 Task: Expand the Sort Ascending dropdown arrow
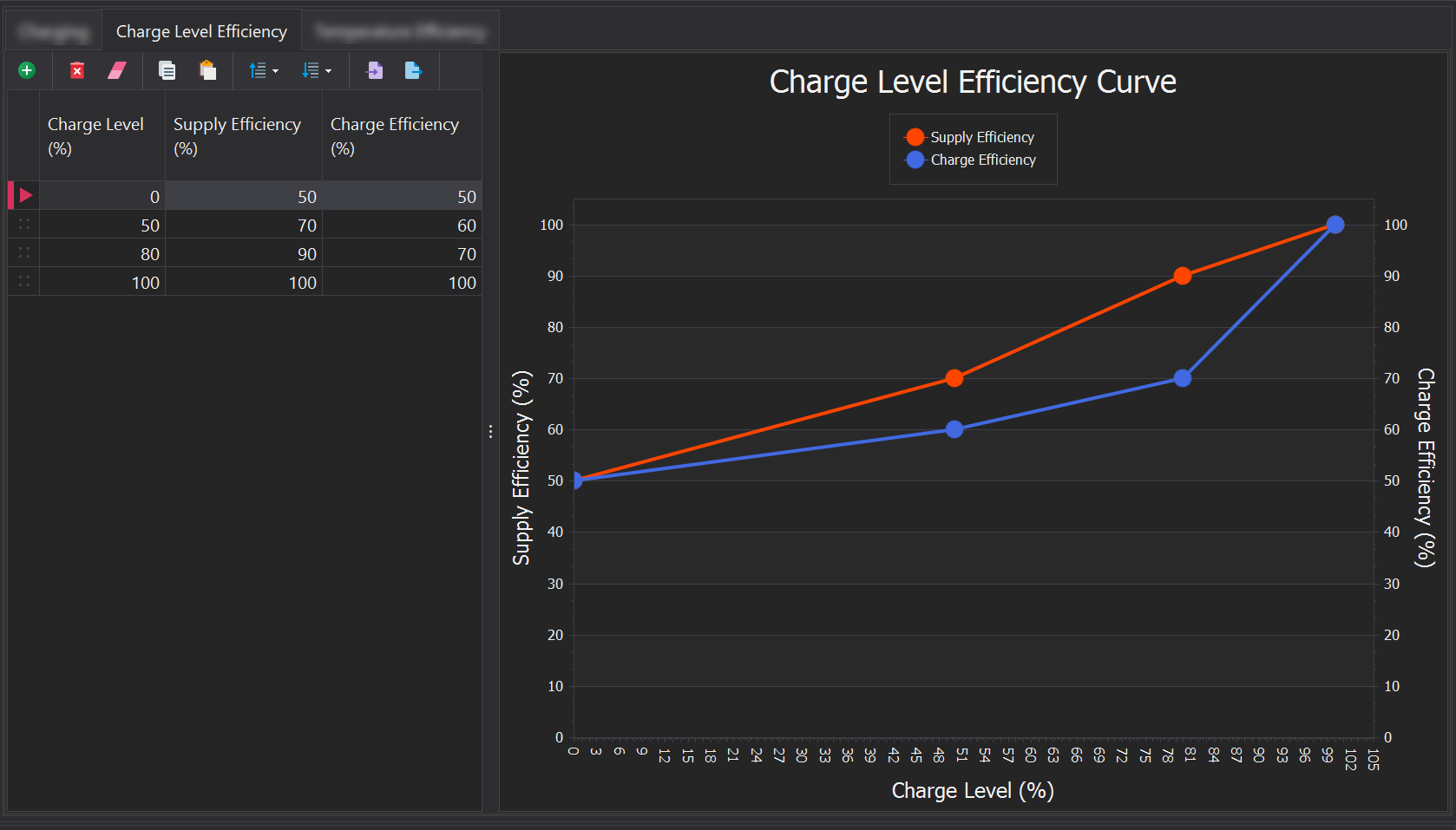(276, 71)
